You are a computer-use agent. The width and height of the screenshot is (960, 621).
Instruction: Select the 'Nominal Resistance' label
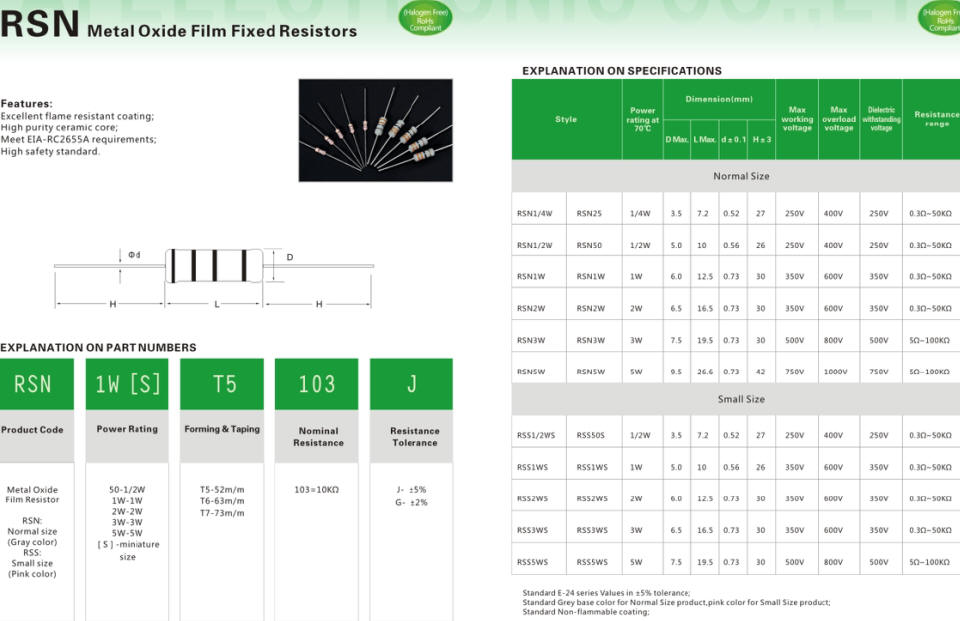click(x=318, y=437)
